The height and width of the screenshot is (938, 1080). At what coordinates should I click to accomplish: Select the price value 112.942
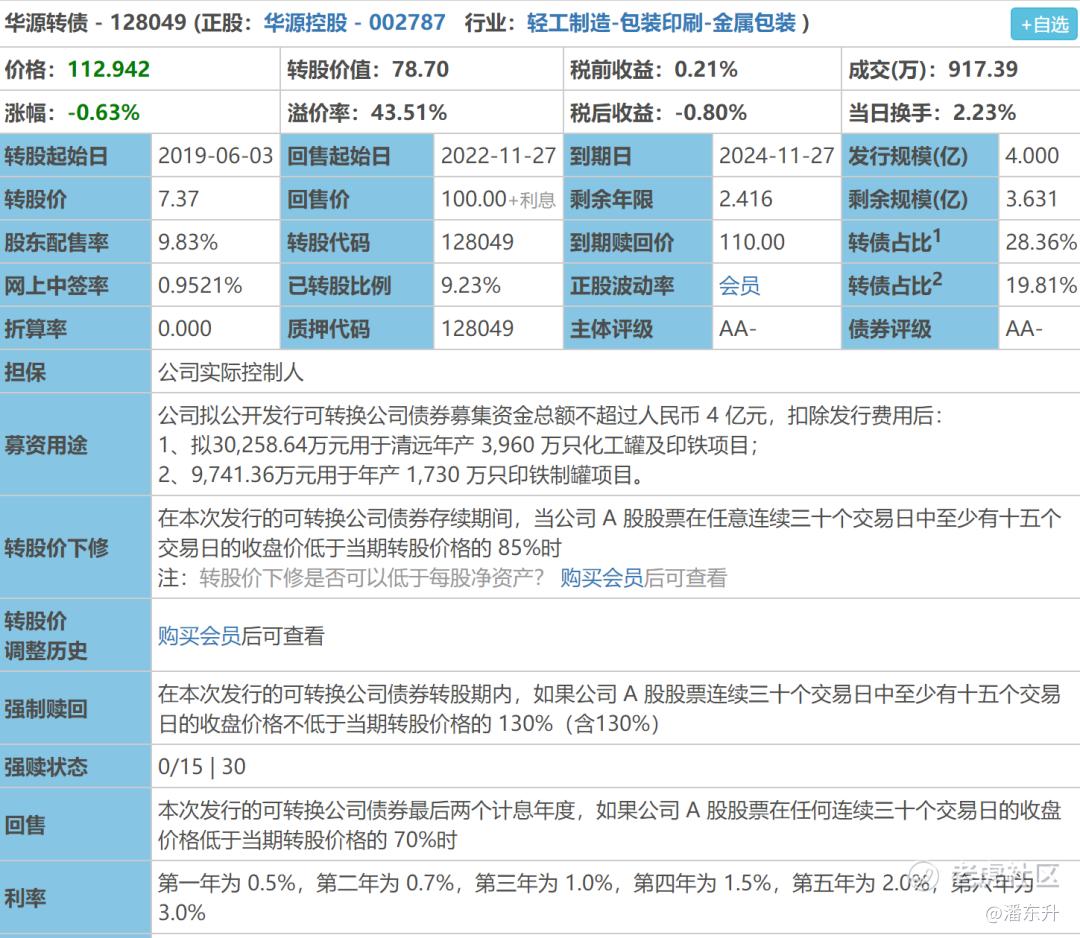tap(109, 69)
